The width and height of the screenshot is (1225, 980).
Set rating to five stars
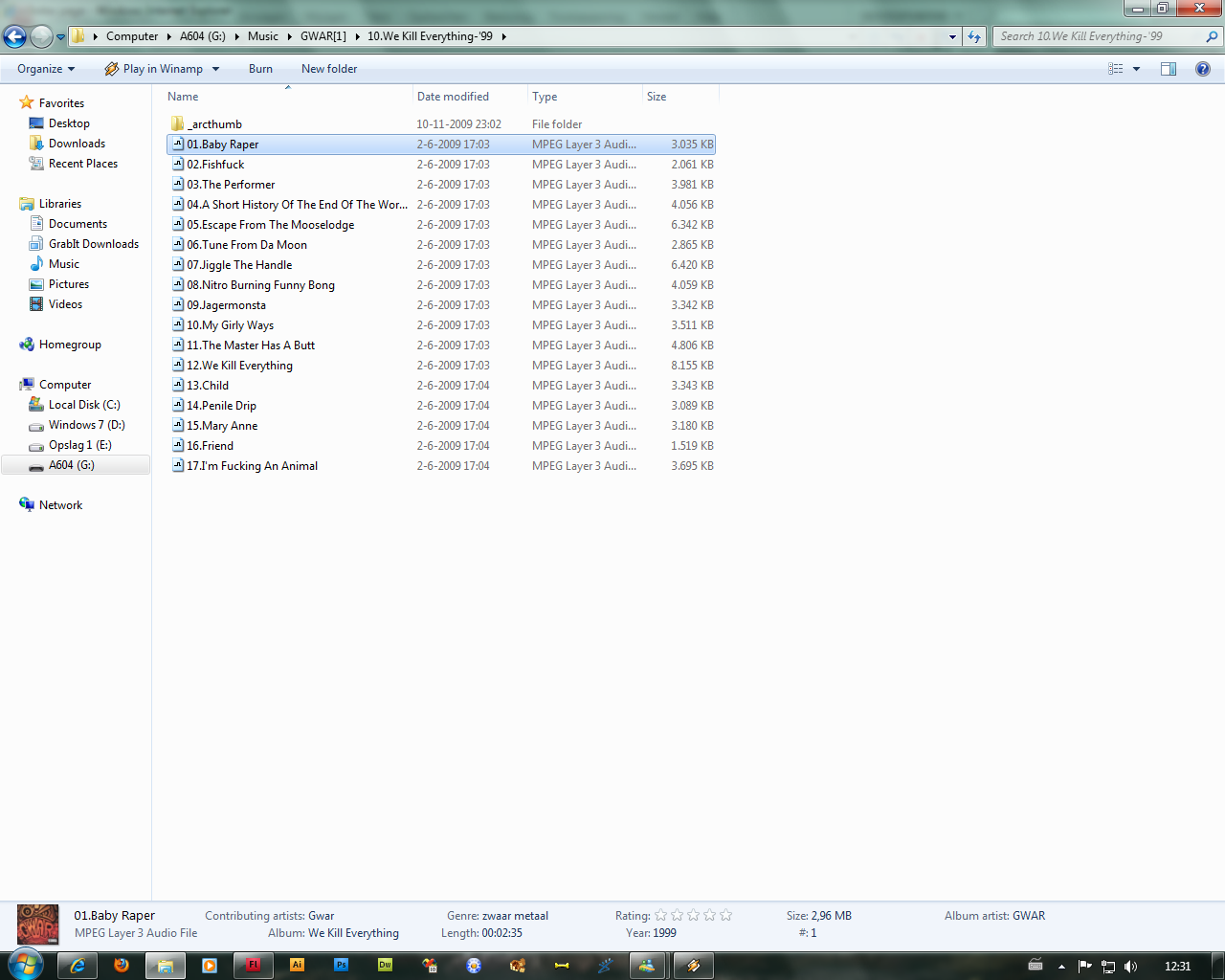pyautogui.click(x=726, y=916)
